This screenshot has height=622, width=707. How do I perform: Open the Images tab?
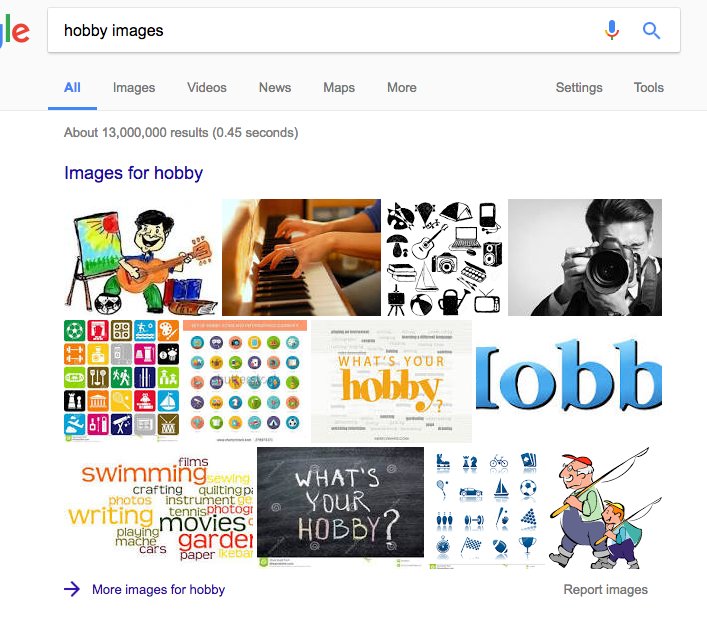134,88
